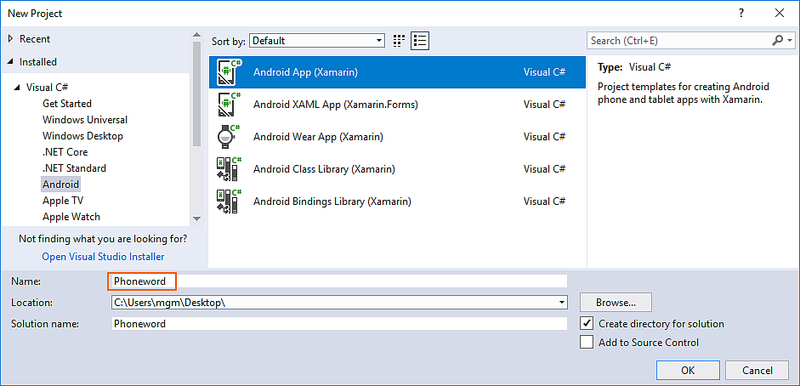
Task: Open the dialog help question mark
Action: click(741, 13)
